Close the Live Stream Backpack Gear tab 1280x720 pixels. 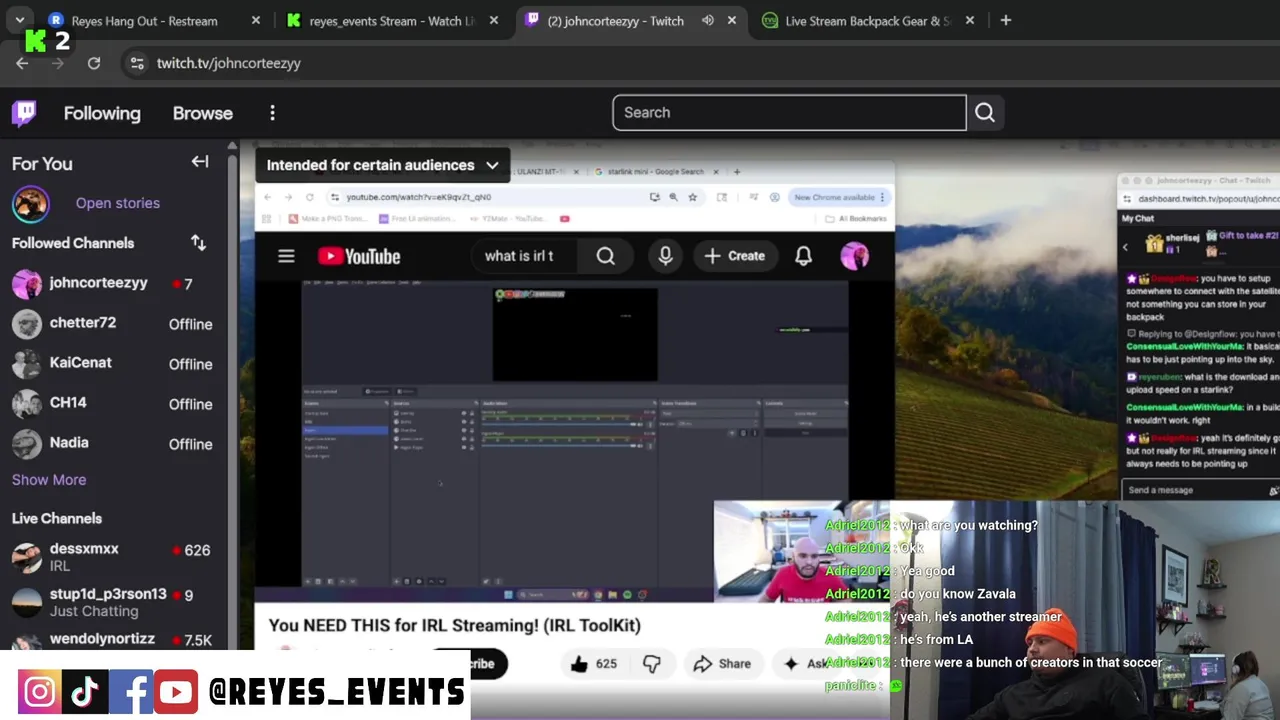pos(970,20)
